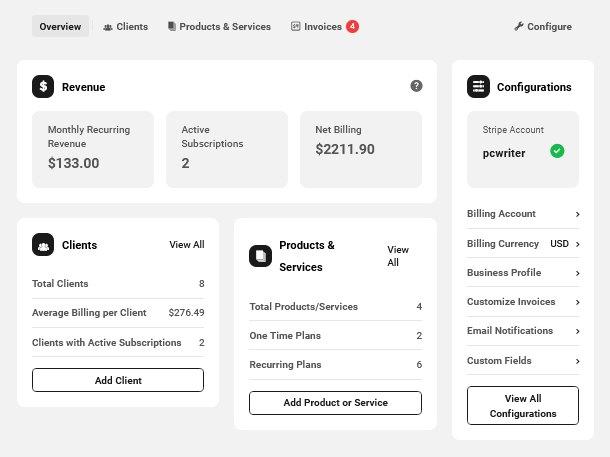Click the Total Products/Services row
The image size is (610, 457).
335,306
